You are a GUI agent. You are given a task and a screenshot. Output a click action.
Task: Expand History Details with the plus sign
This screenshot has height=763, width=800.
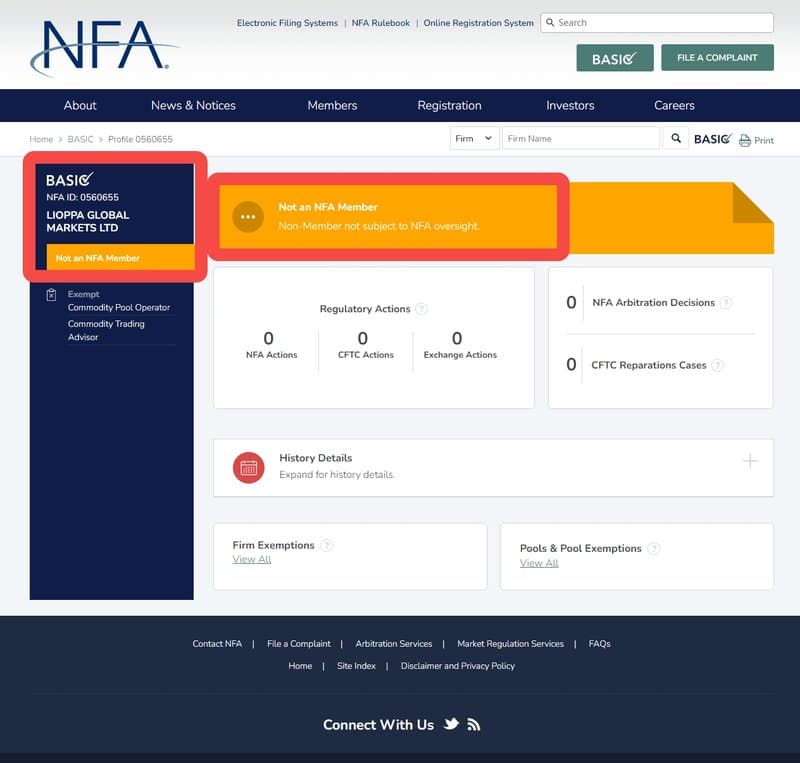click(x=750, y=461)
